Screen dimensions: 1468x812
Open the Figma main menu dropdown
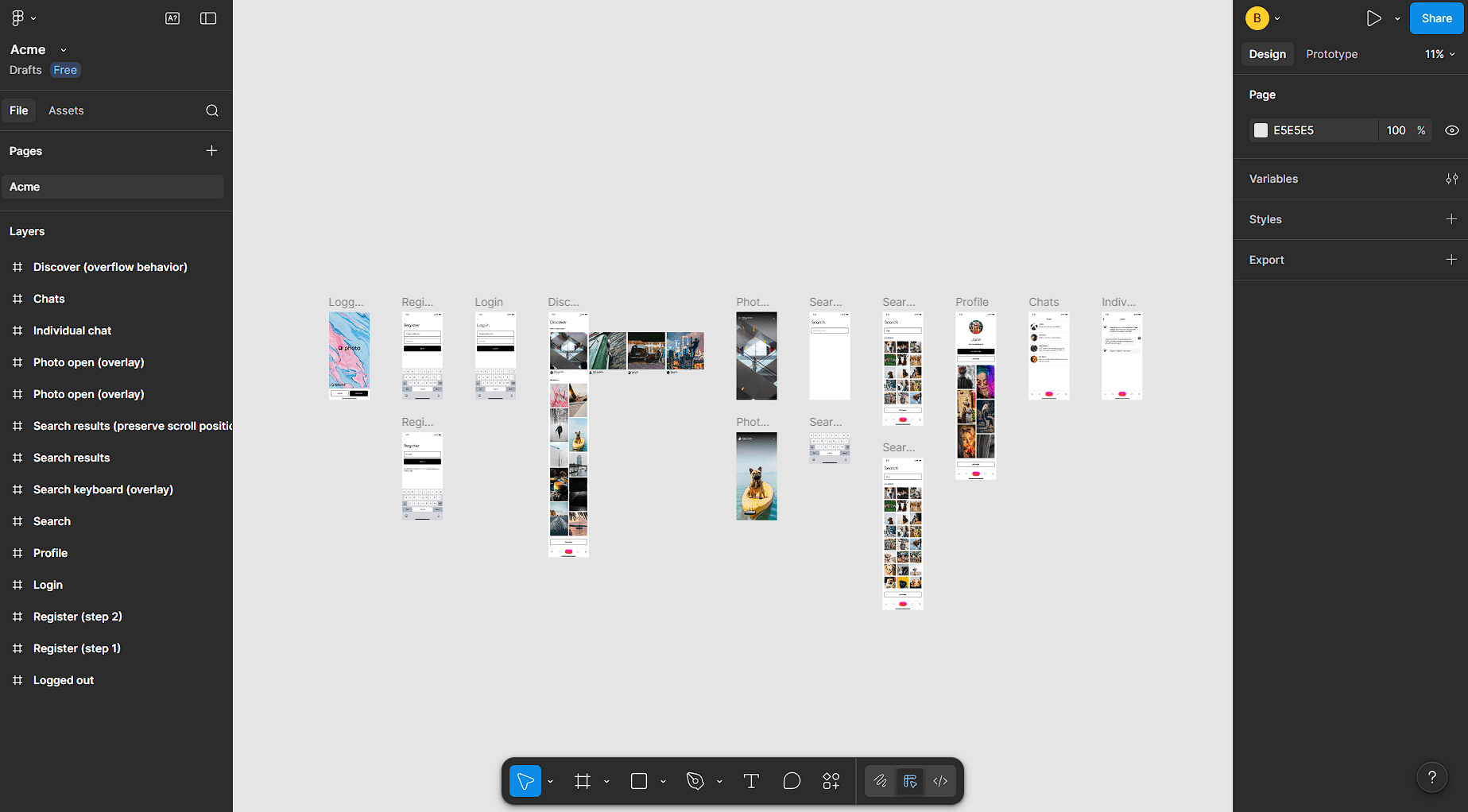click(23, 18)
